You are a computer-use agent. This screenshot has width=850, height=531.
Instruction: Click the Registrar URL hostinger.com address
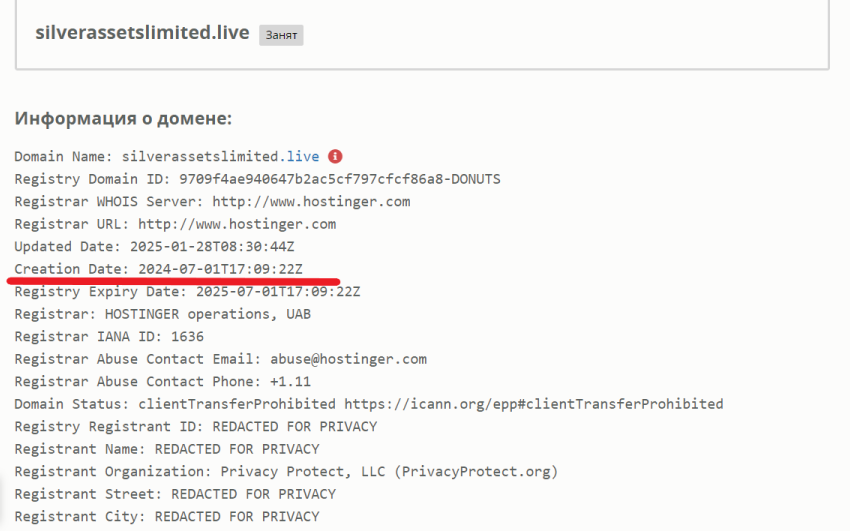click(x=236, y=224)
